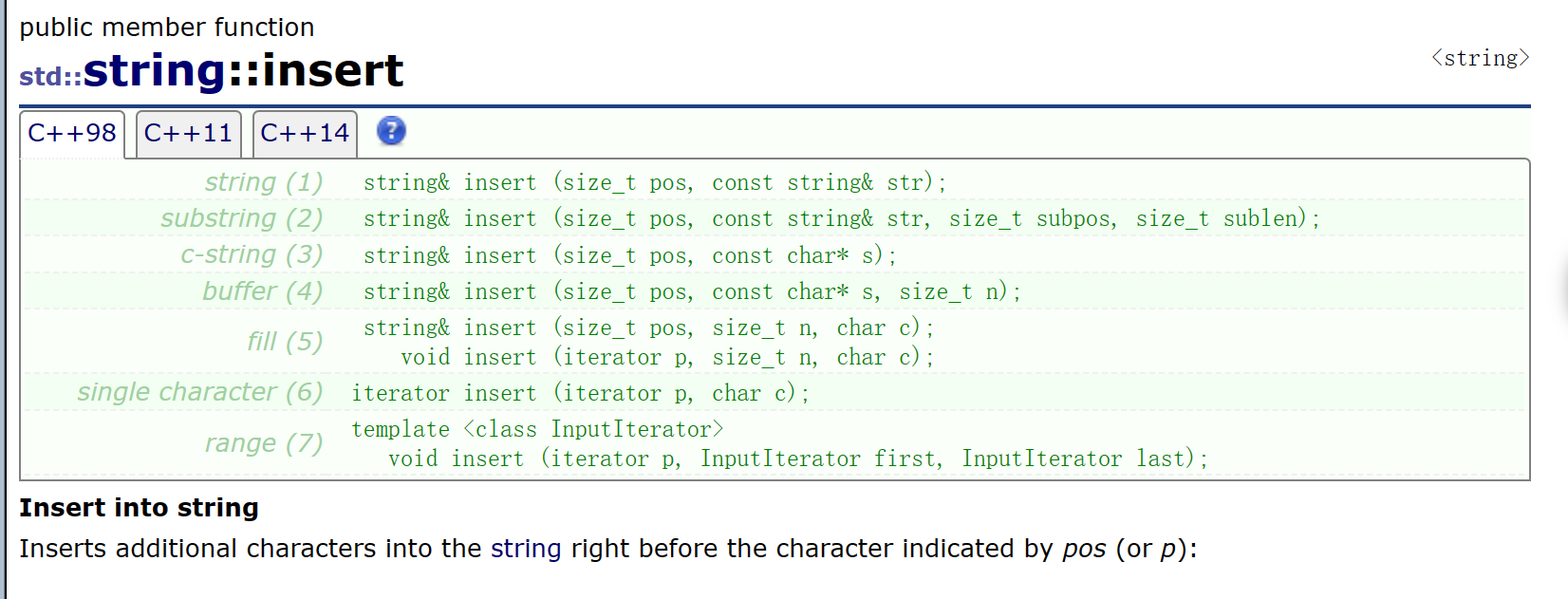Select the 'single character (6)' overload label

(x=200, y=392)
